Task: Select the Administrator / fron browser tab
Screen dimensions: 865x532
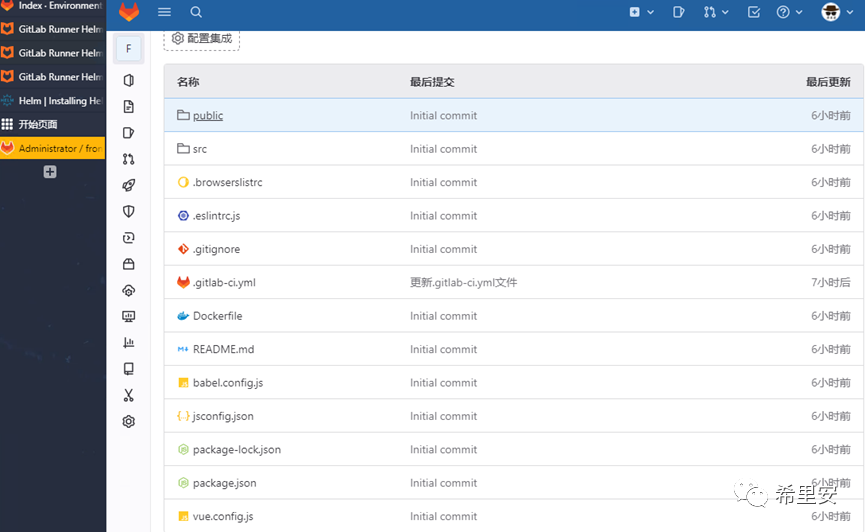Action: 52,148
